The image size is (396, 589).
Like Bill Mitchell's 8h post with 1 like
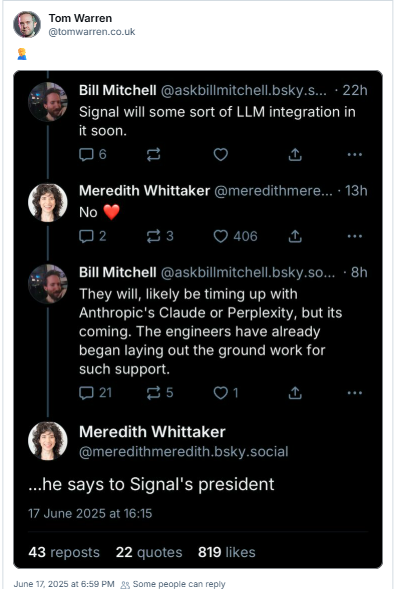226,393
